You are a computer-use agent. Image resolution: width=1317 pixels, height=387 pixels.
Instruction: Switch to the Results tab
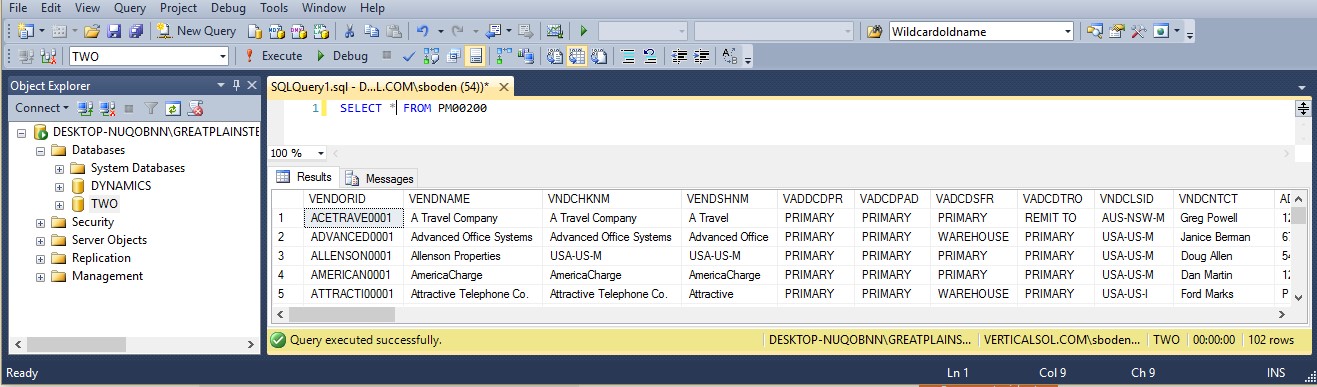tap(305, 177)
